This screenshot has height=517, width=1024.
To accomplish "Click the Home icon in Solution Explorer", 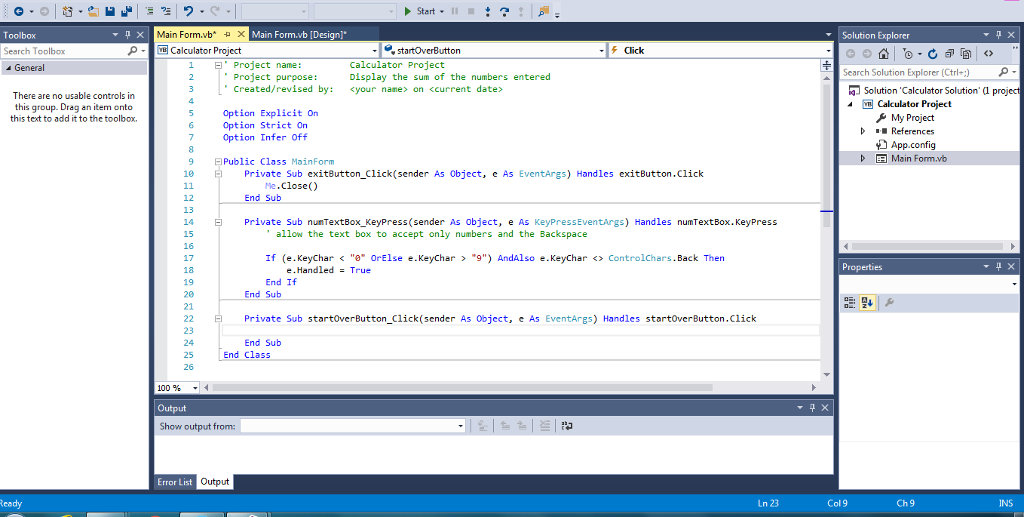I will pyautogui.click(x=885, y=54).
